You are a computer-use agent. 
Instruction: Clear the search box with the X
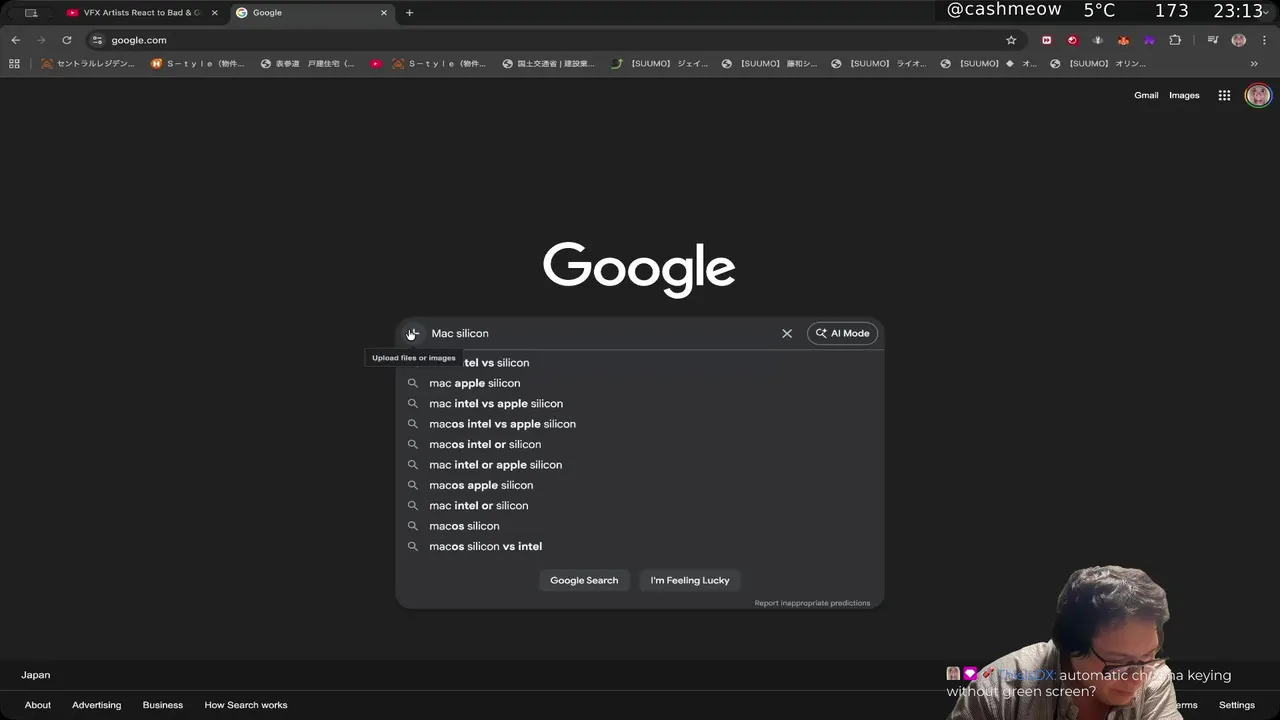pos(787,333)
